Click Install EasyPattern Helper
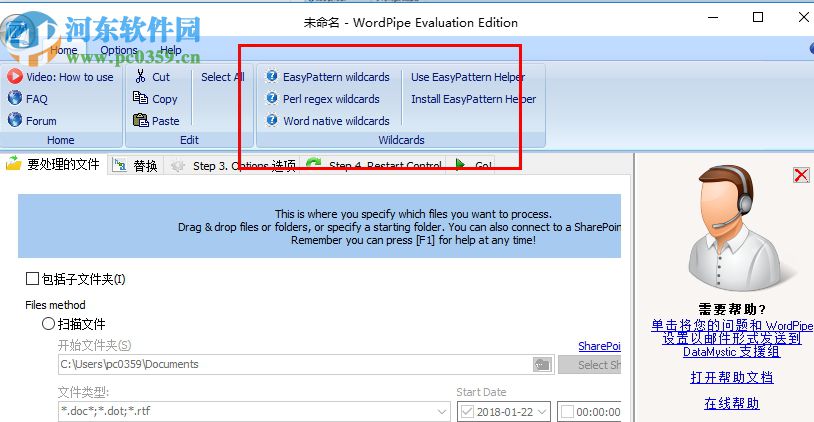The height and width of the screenshot is (422, 814). (x=473, y=99)
